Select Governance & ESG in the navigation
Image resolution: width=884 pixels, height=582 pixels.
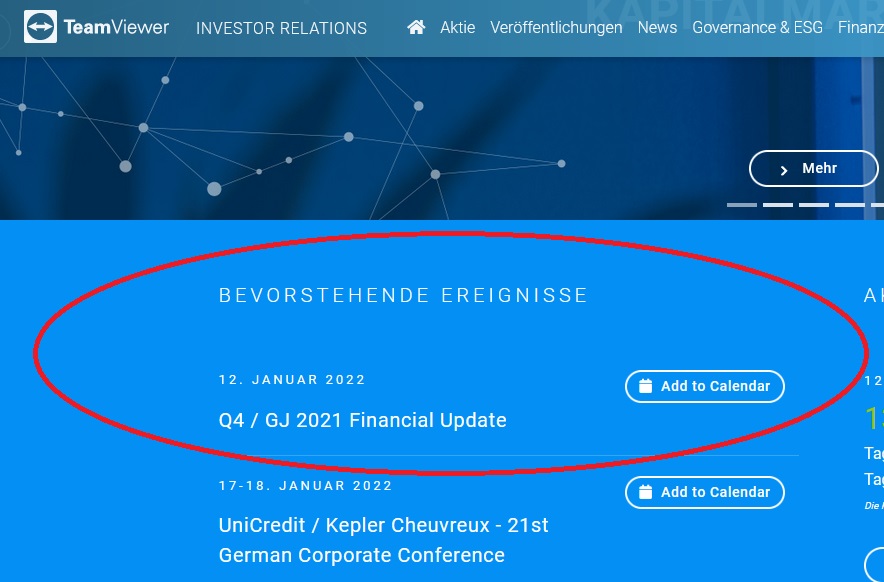tap(757, 28)
